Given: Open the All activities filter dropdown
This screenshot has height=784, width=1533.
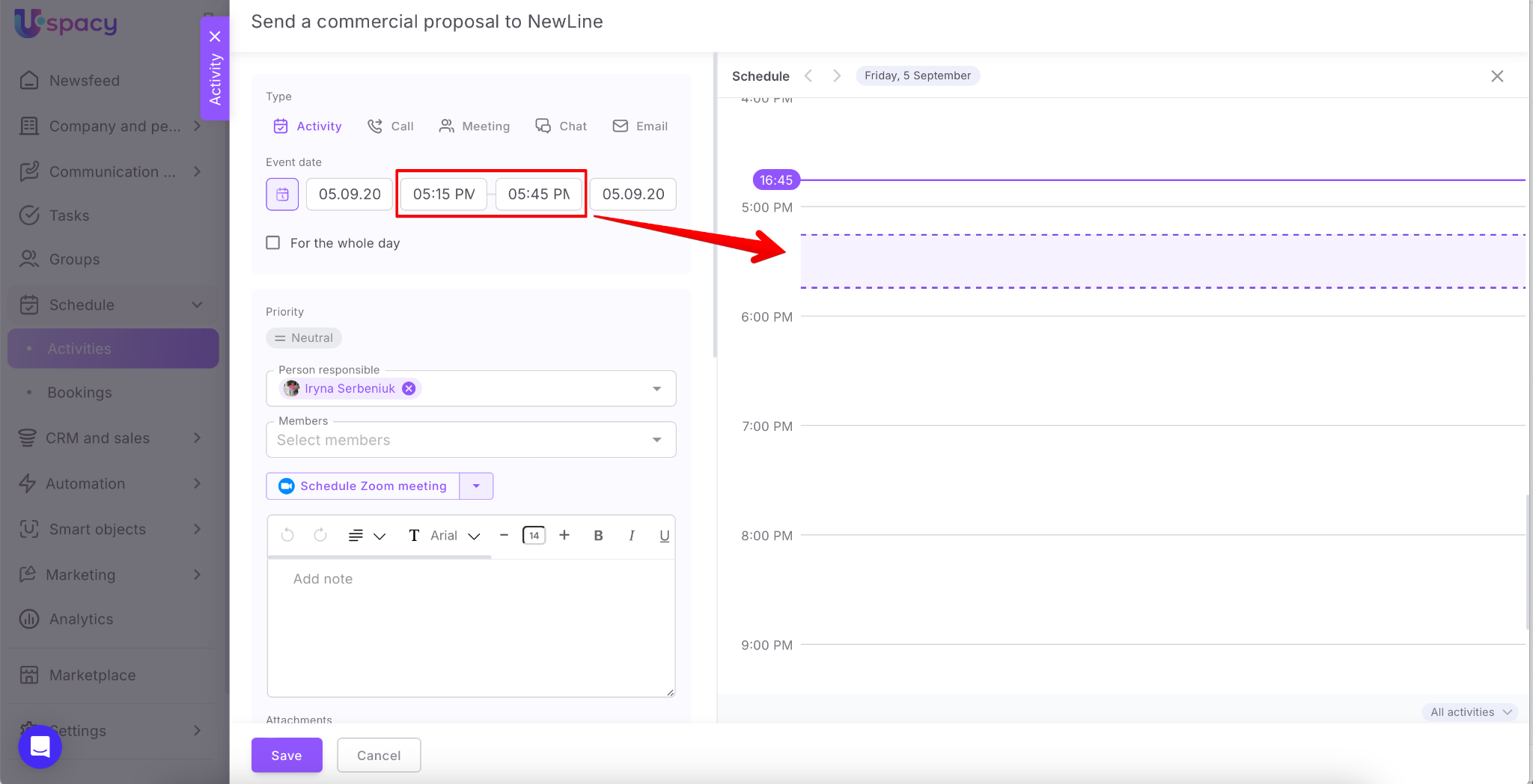Looking at the screenshot, I should tap(1470, 712).
